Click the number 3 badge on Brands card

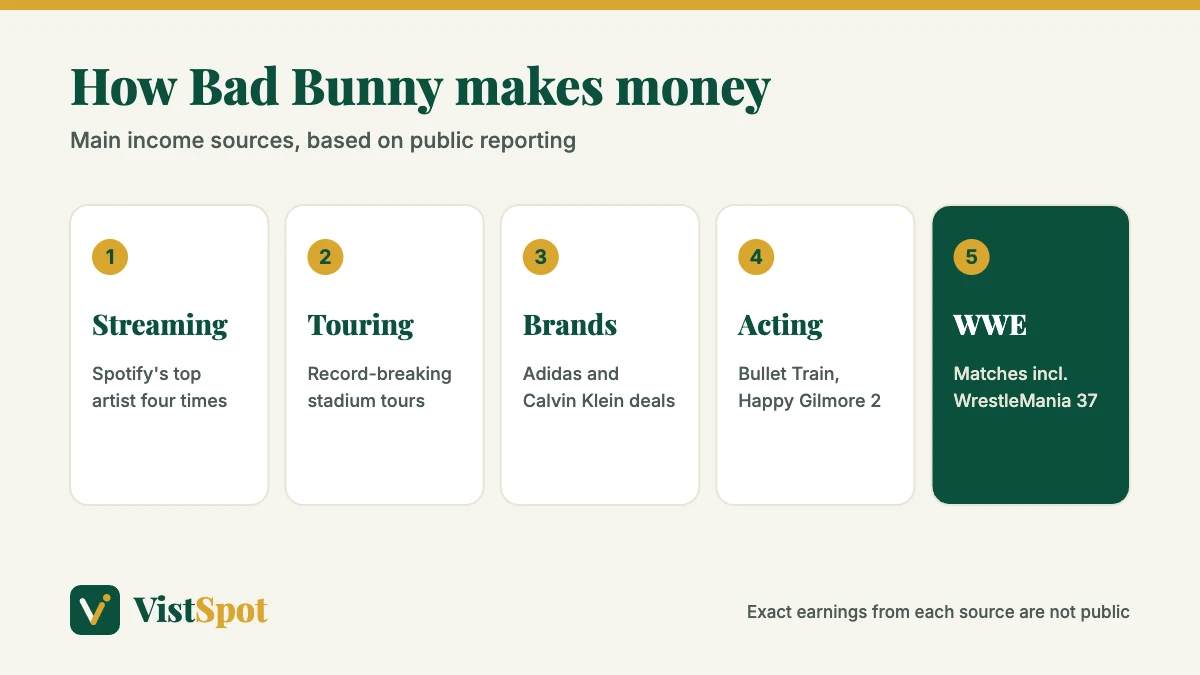pyautogui.click(x=541, y=257)
